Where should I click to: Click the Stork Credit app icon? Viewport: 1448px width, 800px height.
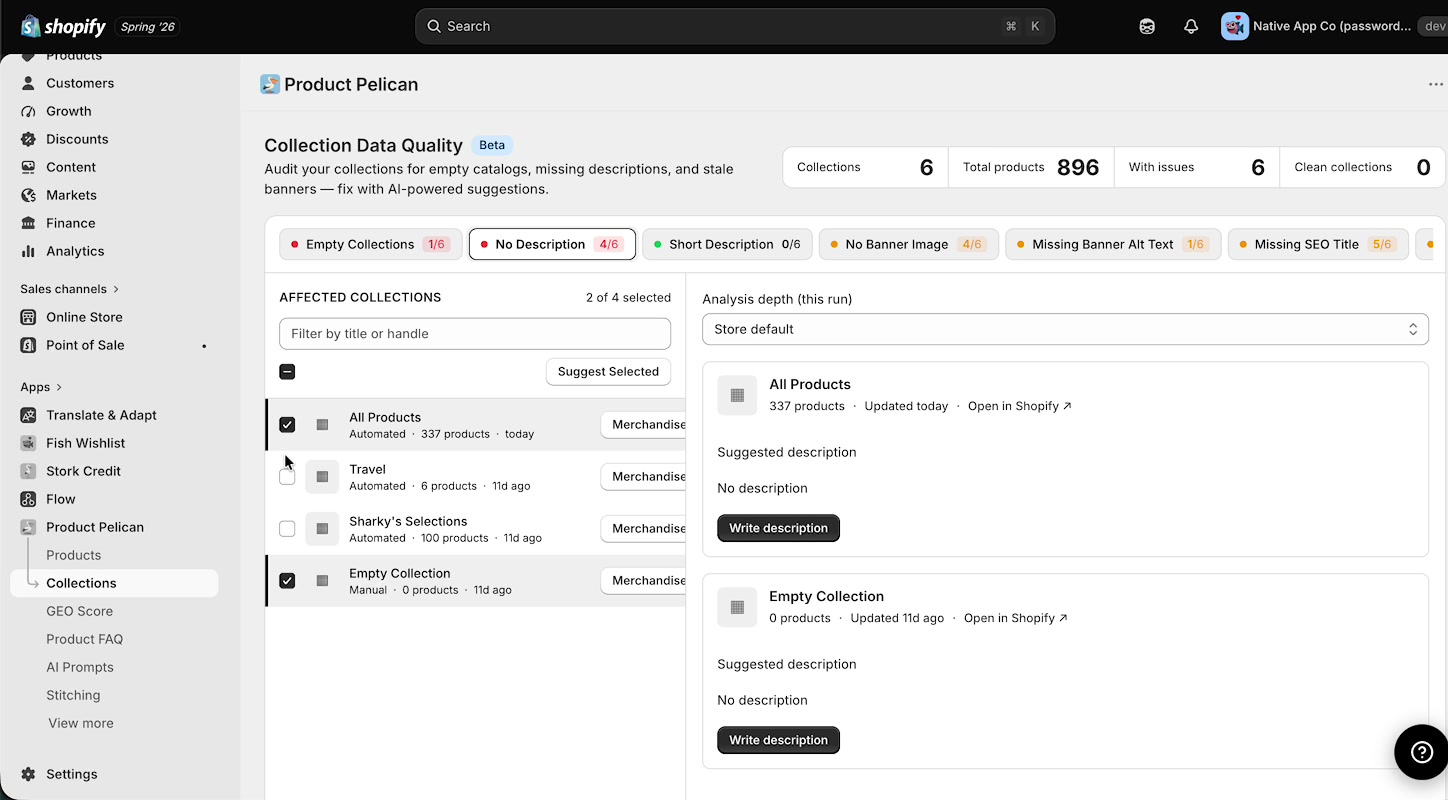(x=28, y=471)
